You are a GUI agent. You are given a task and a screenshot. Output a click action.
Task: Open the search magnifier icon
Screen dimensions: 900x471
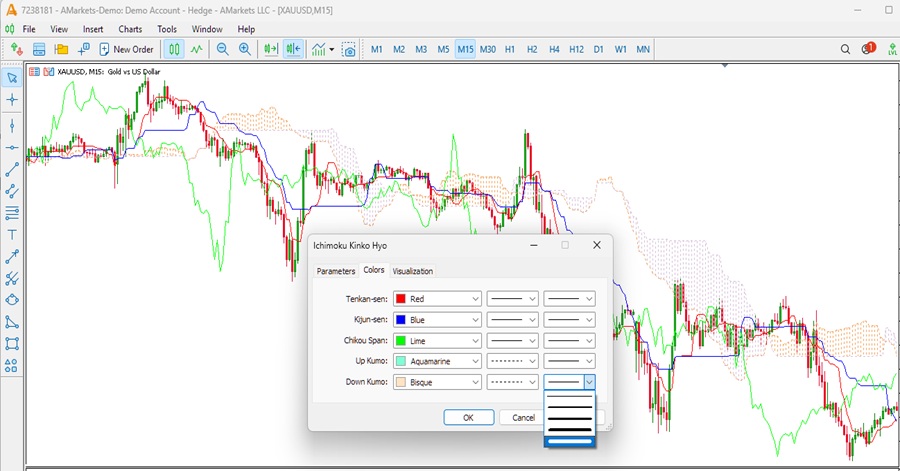point(845,49)
